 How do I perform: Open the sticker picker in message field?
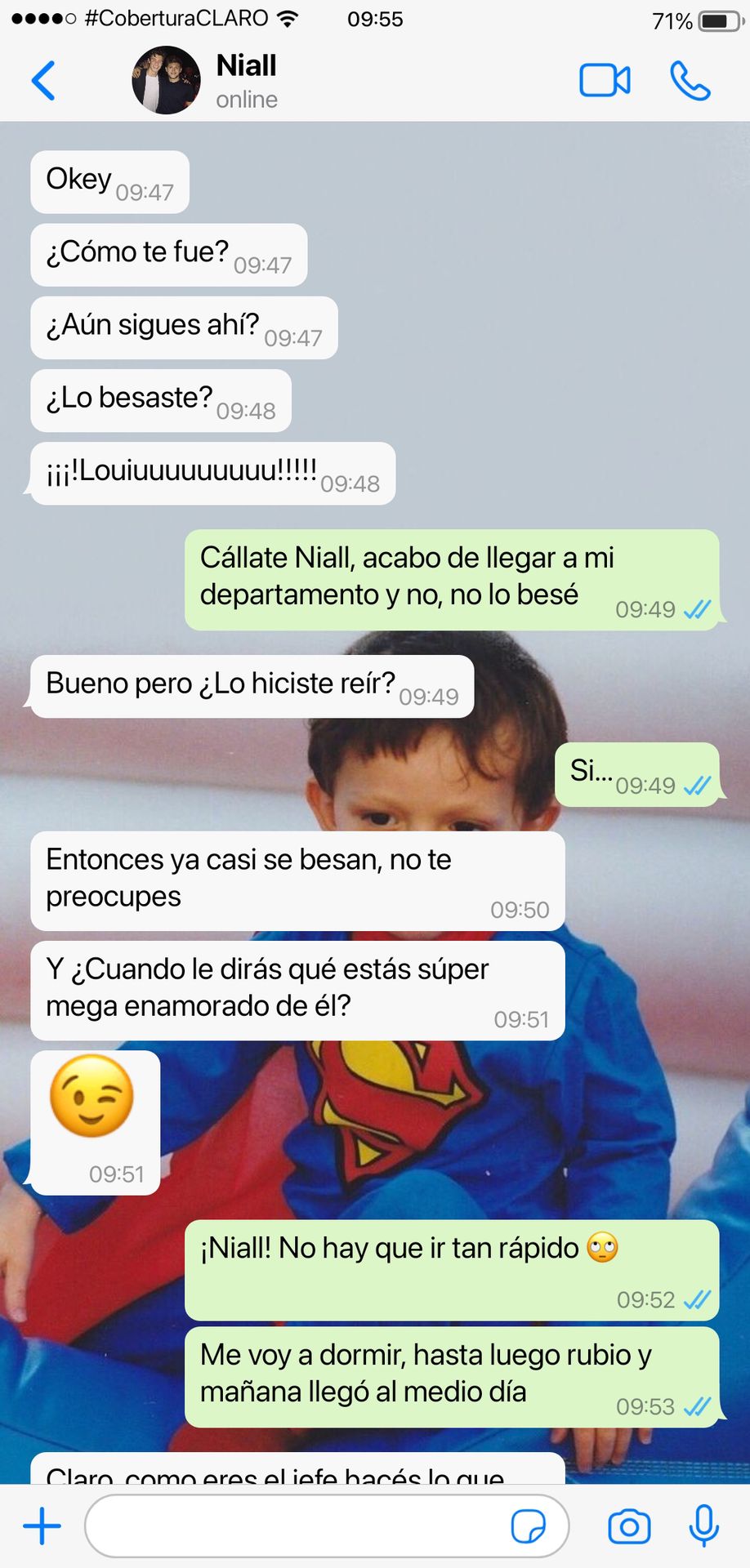[x=528, y=1526]
